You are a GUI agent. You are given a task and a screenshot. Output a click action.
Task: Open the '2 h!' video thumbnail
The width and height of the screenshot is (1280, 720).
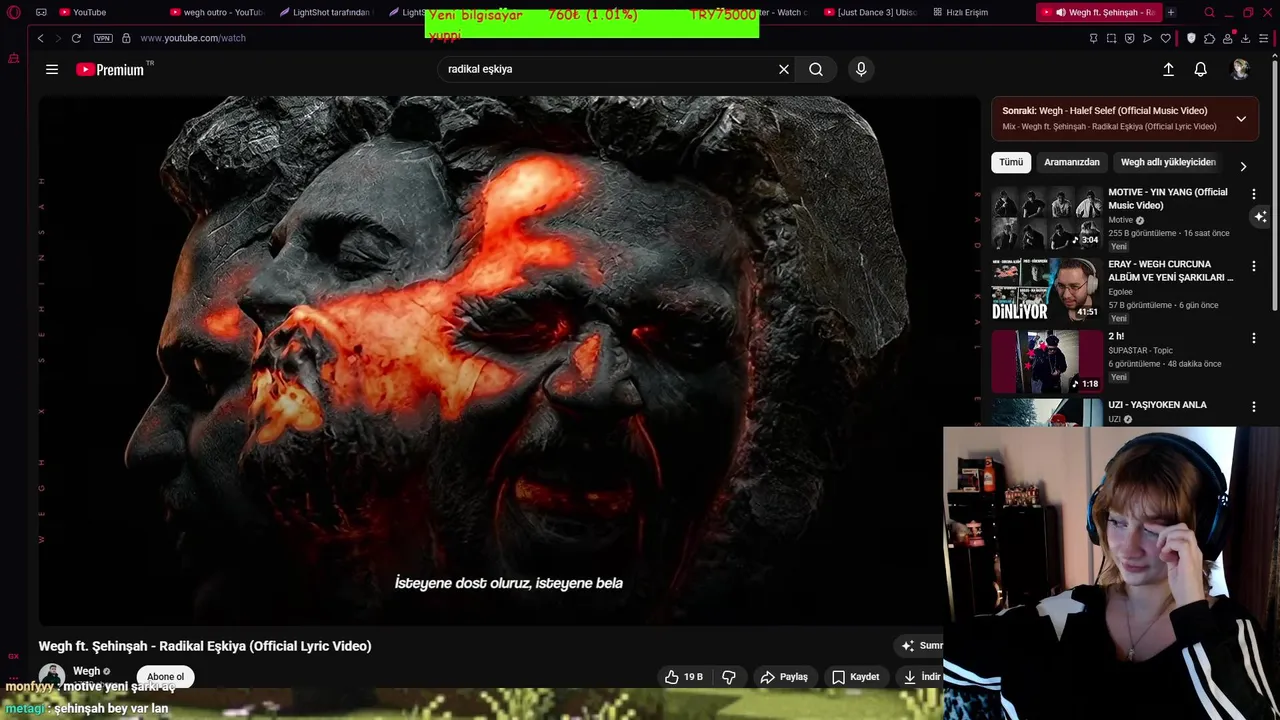[1047, 361]
